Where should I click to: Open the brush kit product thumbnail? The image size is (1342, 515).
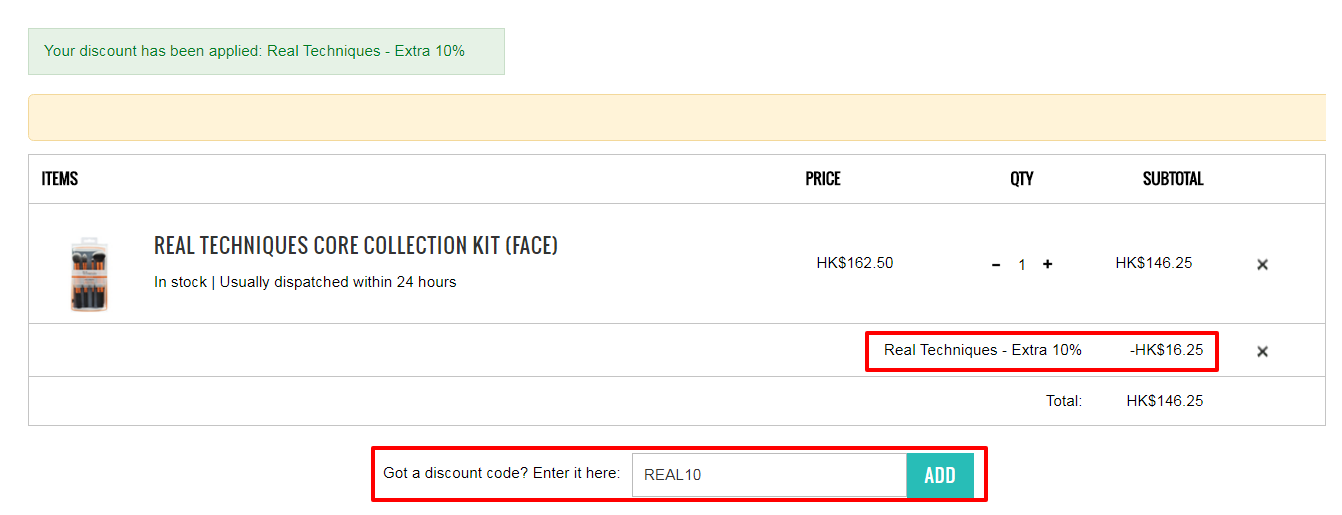click(x=89, y=274)
